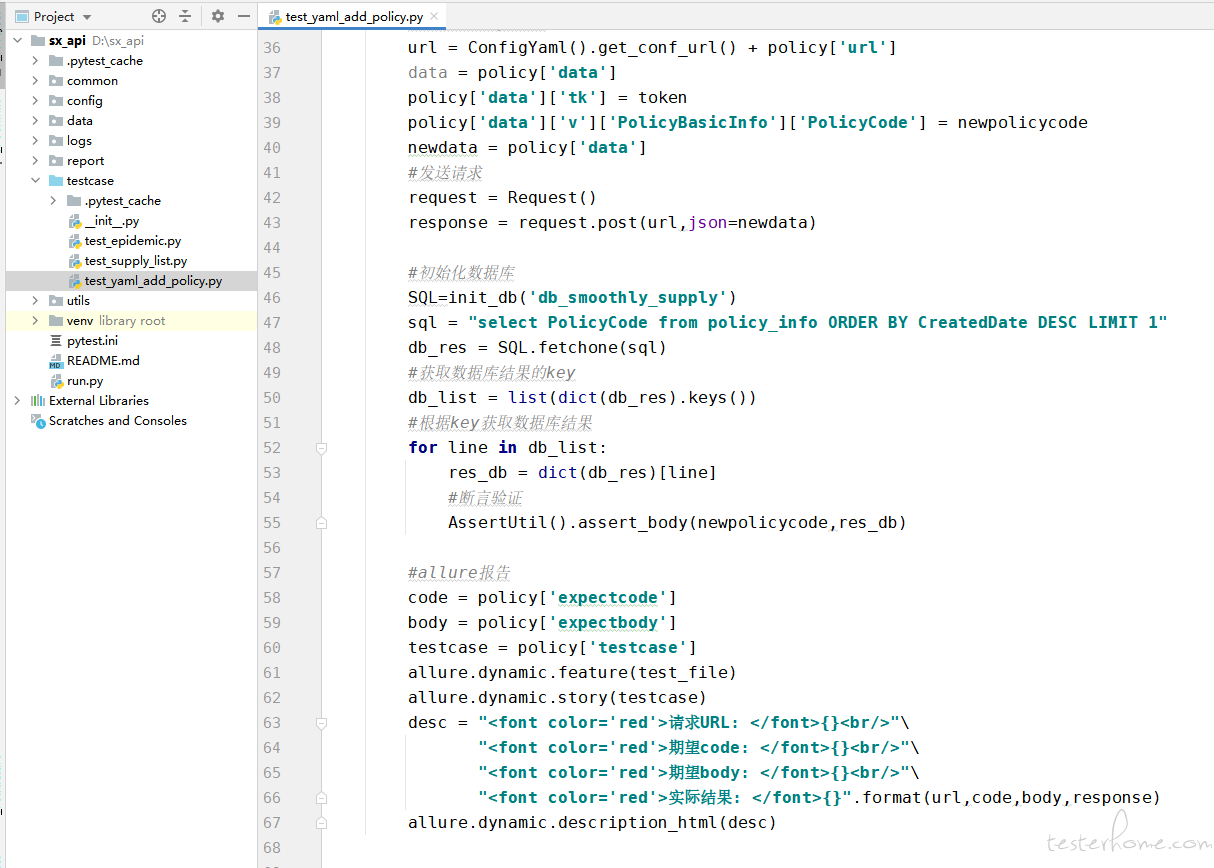Image resolution: width=1214 pixels, height=868 pixels.
Task: Click the data folder icon
Action: (57, 121)
